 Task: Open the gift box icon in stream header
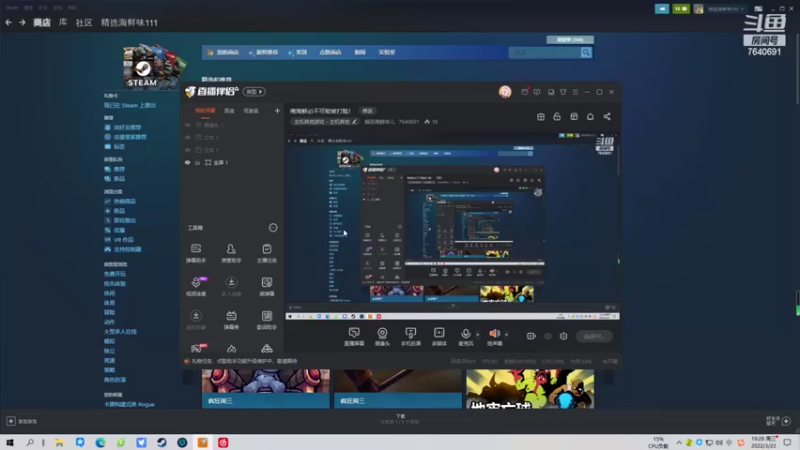pos(541,117)
